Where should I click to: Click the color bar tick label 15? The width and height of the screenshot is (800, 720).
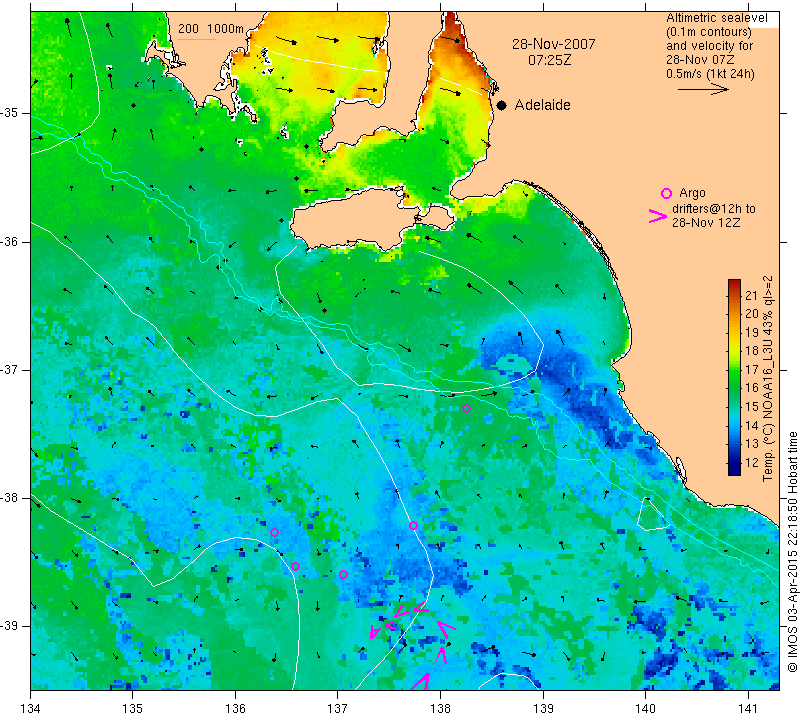752,407
